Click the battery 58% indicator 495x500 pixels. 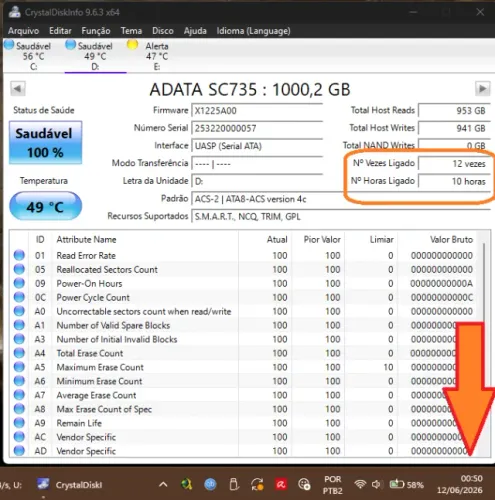407,484
